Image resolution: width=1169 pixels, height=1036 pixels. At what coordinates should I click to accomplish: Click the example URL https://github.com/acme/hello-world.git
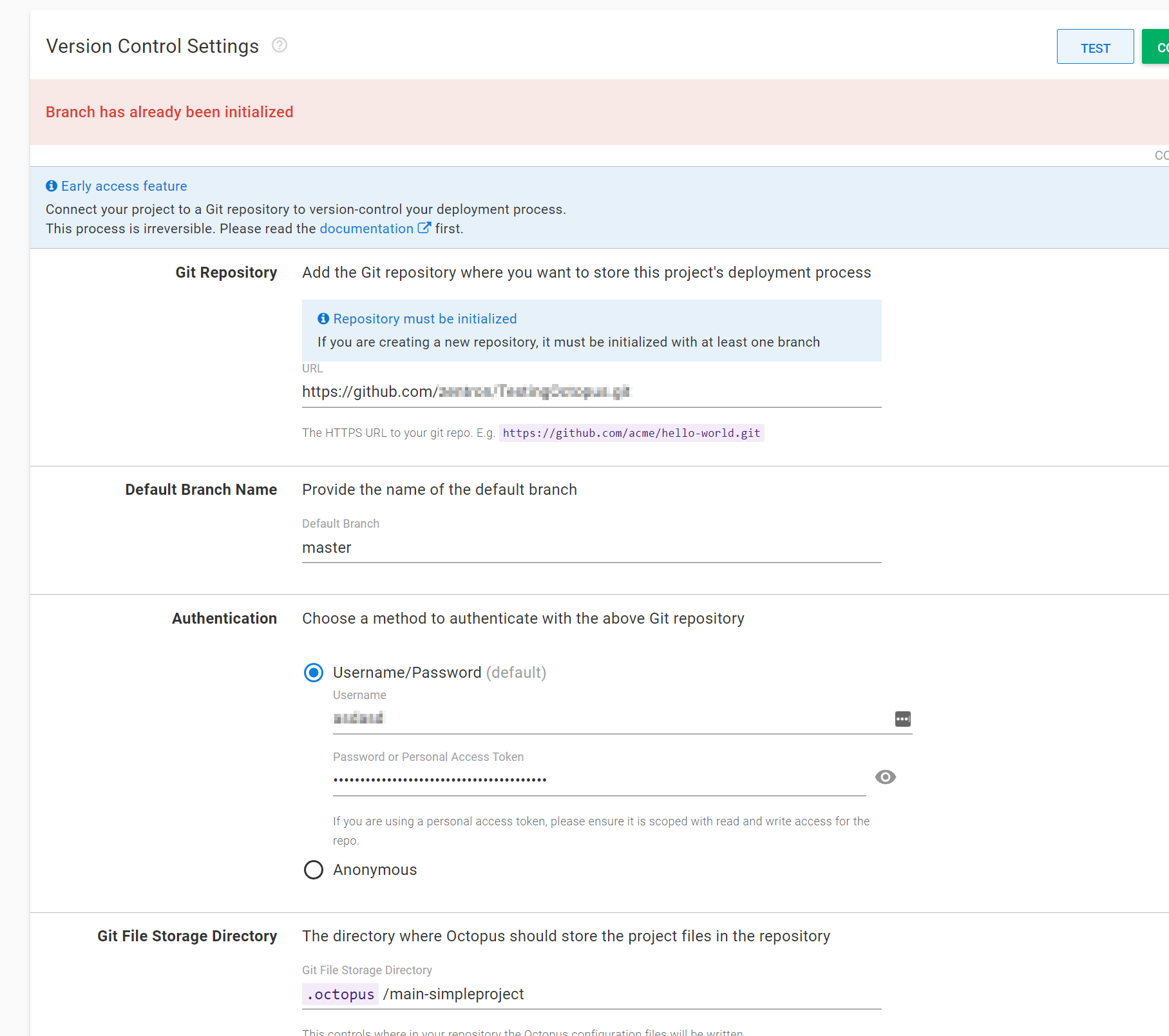click(x=631, y=433)
